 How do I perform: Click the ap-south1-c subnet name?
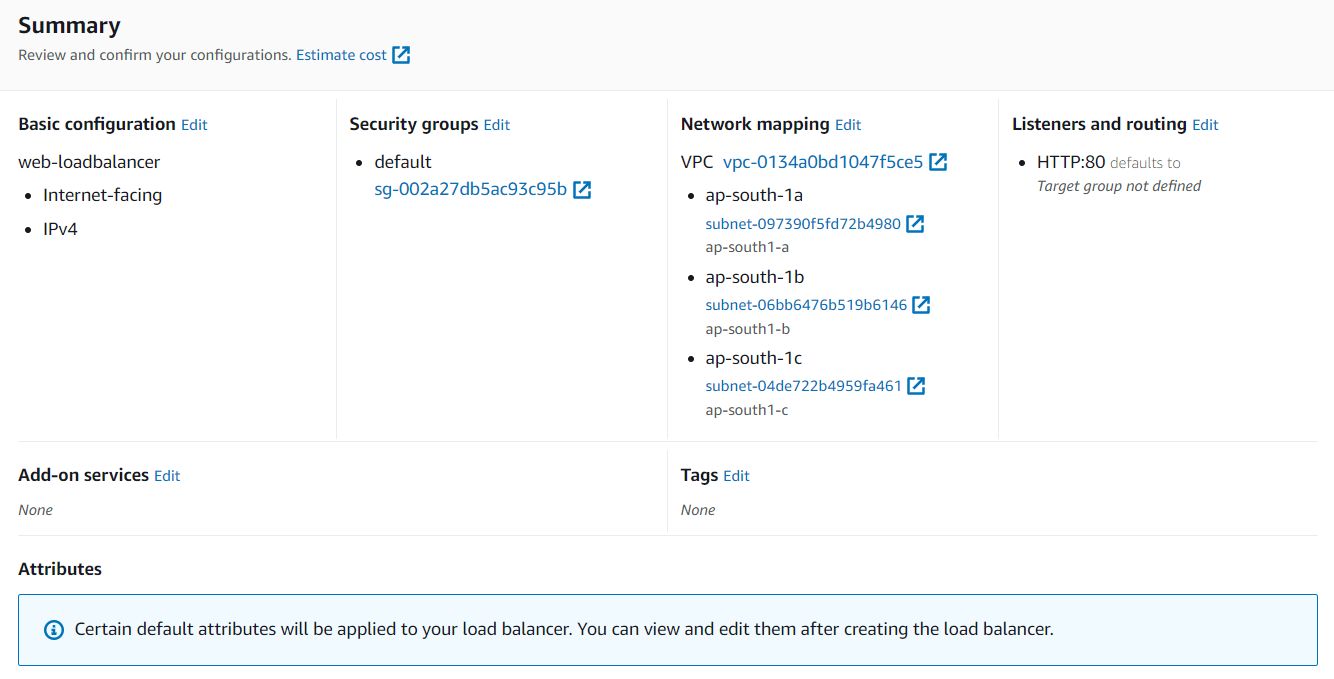click(x=747, y=410)
